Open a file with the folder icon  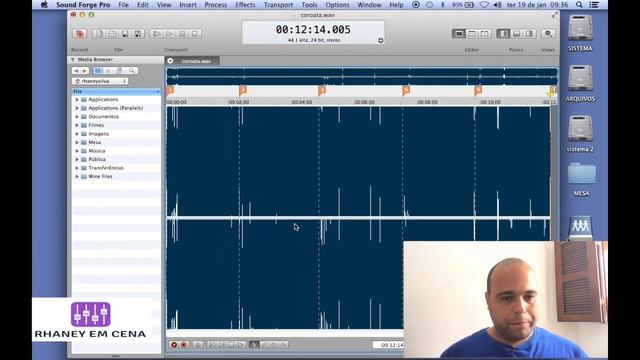pyautogui.click(x=112, y=34)
